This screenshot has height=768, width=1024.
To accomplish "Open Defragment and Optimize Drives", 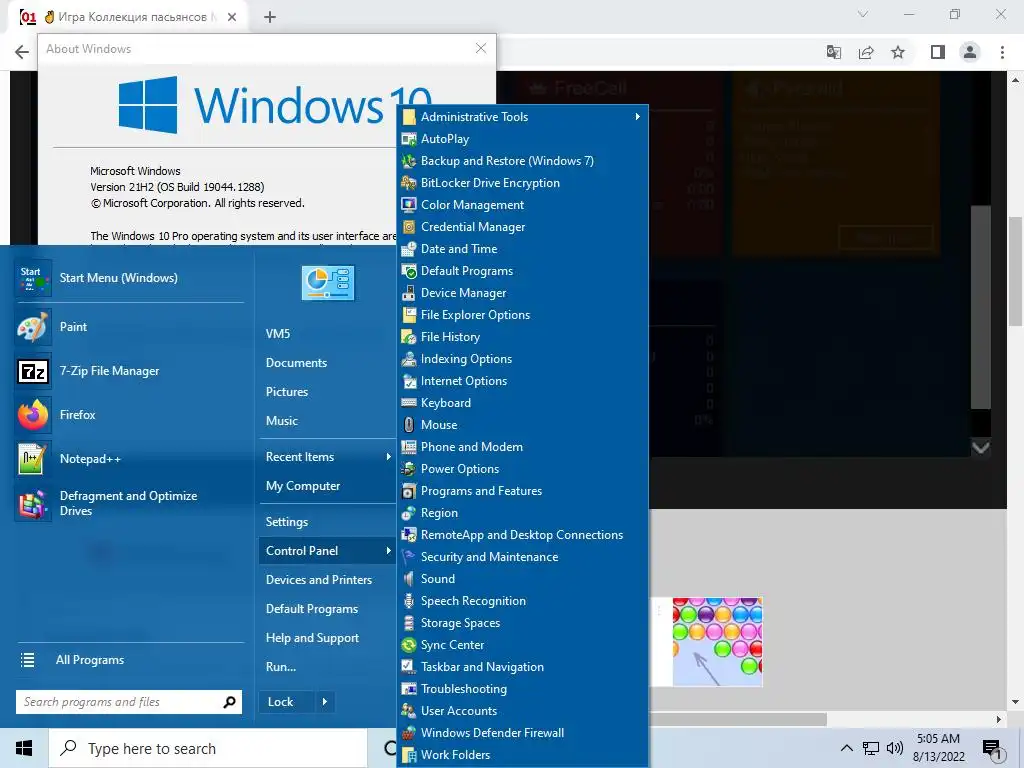I will point(129,503).
